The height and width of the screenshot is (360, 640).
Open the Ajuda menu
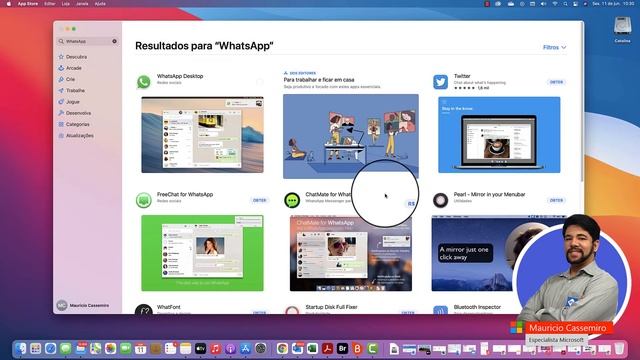[100, 4]
